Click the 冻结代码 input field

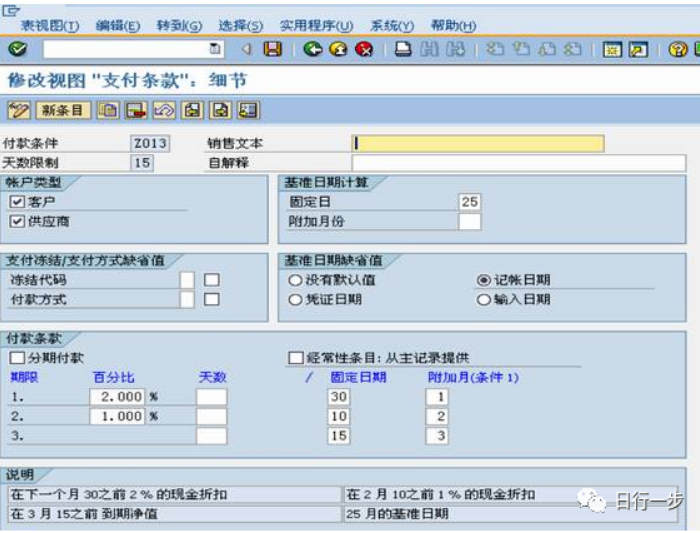(x=187, y=280)
